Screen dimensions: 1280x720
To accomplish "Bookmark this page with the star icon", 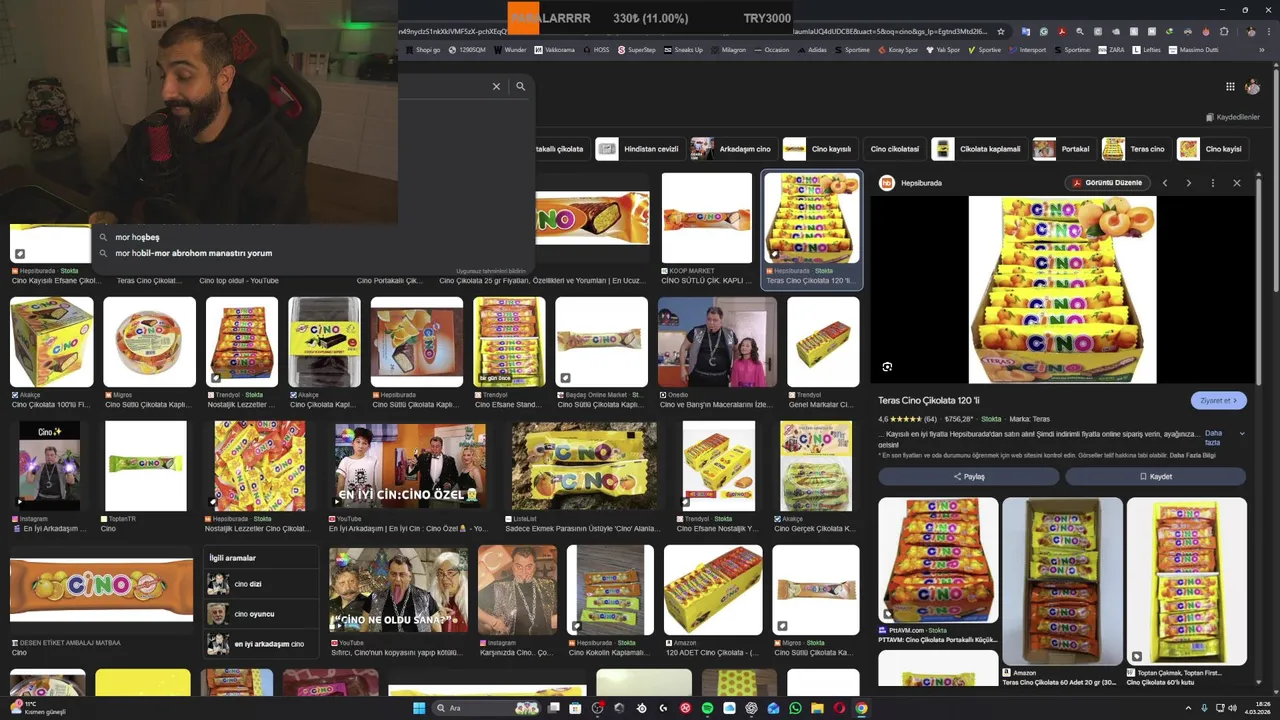I will tap(1001, 32).
